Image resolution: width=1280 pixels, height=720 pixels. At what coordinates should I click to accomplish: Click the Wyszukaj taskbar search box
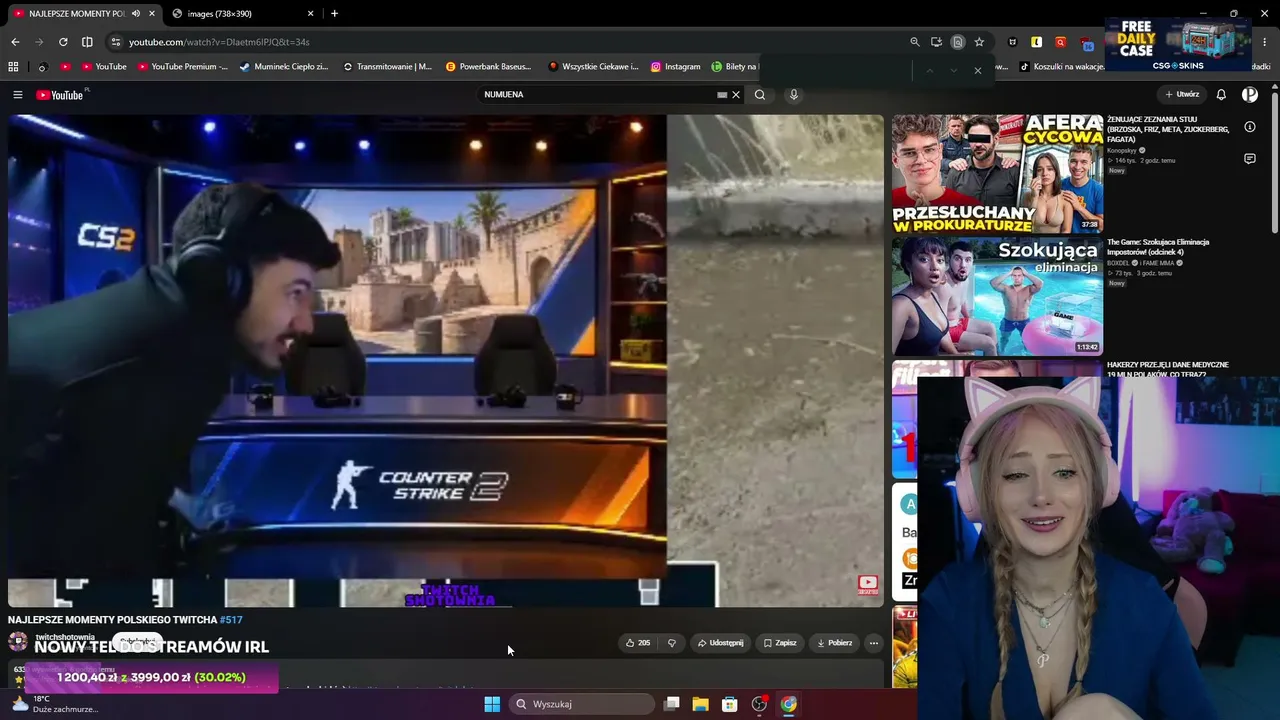pyautogui.click(x=581, y=704)
